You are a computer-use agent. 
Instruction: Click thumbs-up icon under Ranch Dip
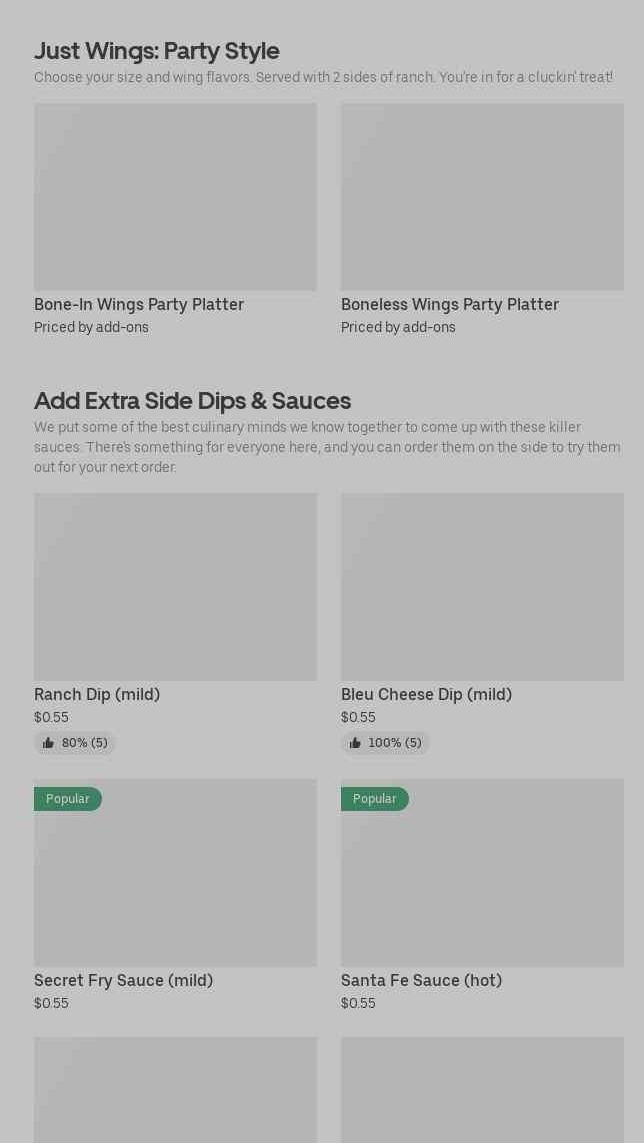(48, 743)
